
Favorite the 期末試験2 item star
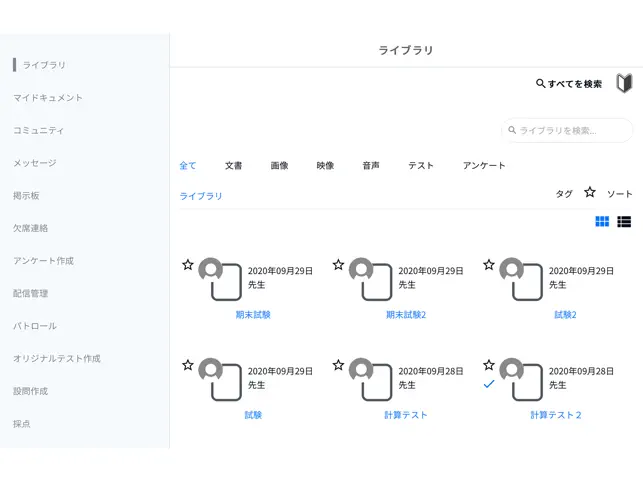[x=338, y=265]
